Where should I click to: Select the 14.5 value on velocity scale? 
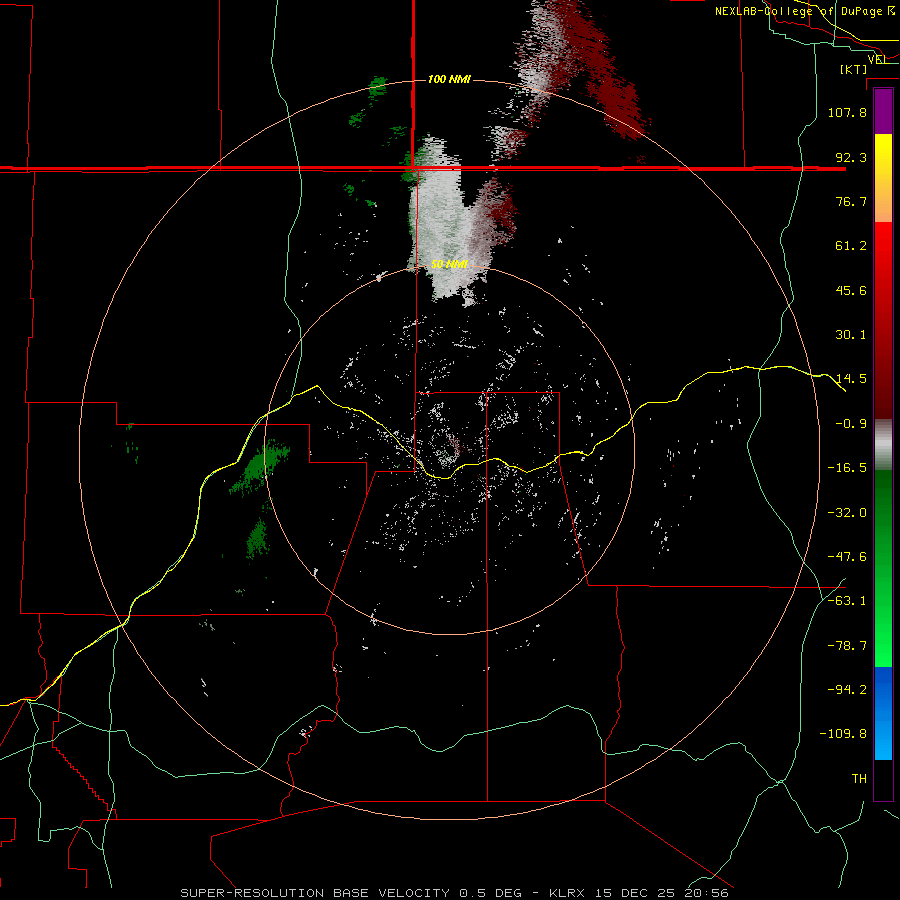click(x=851, y=379)
